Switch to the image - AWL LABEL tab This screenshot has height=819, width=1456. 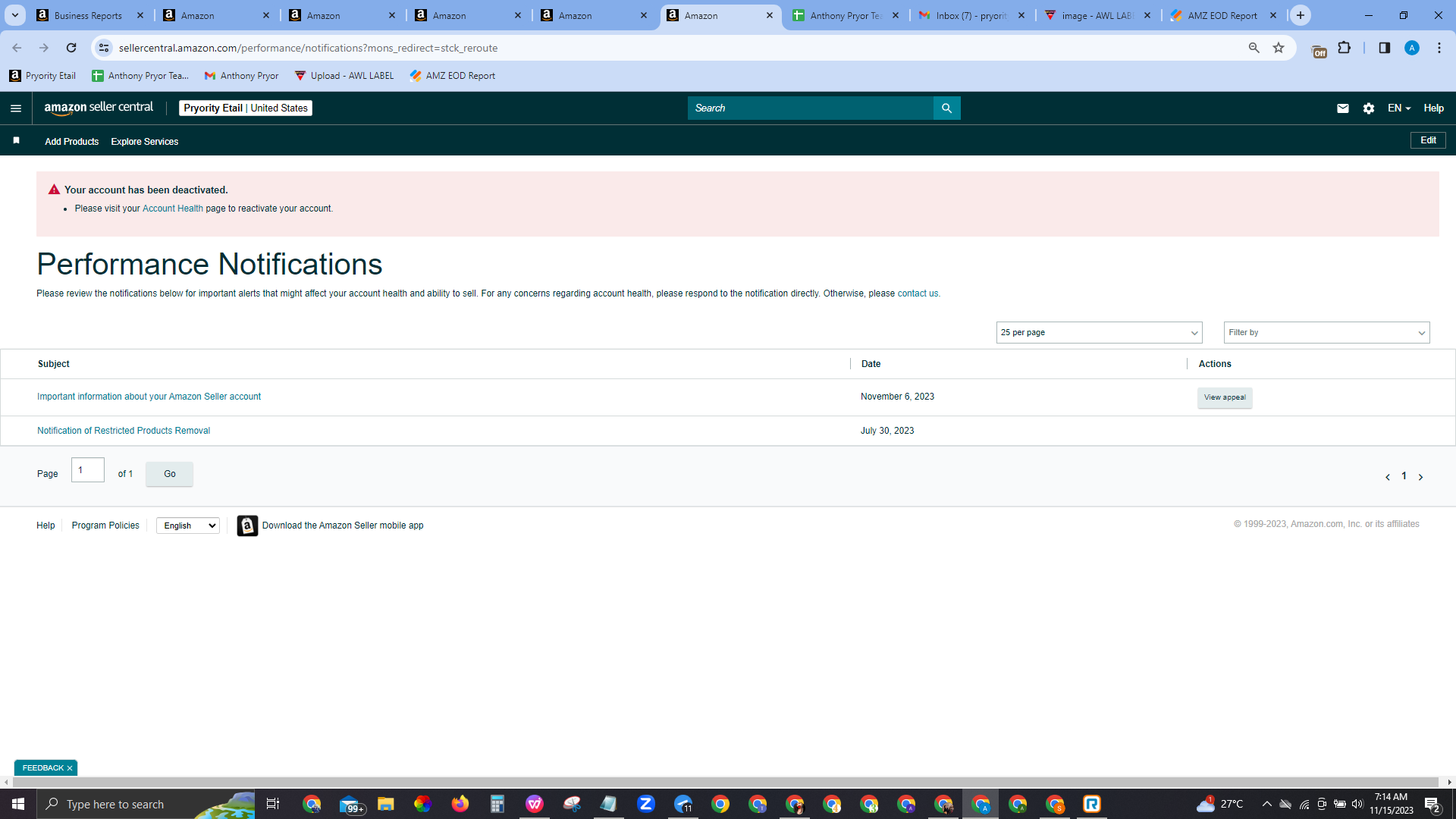pyautogui.click(x=1097, y=15)
